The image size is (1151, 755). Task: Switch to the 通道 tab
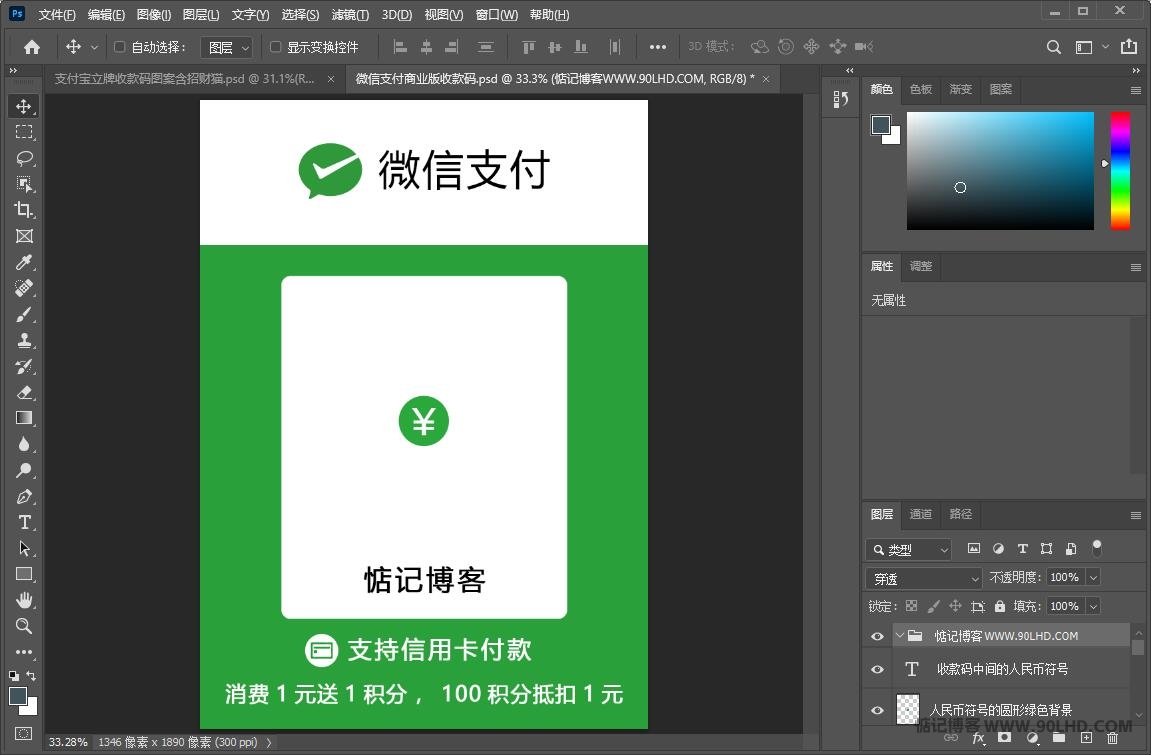[x=921, y=514]
